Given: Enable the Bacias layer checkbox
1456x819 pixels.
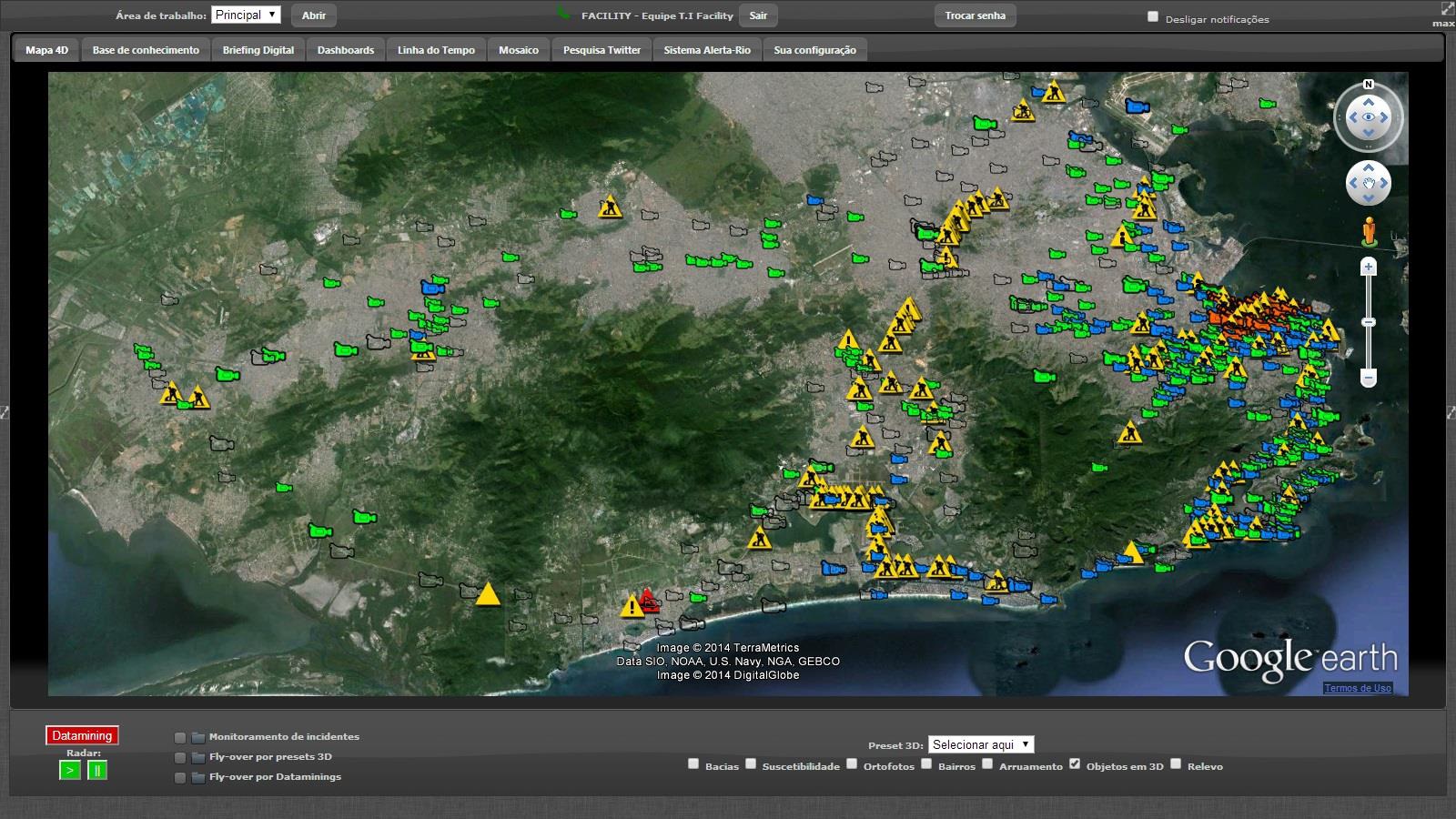Looking at the screenshot, I should pos(693,763).
